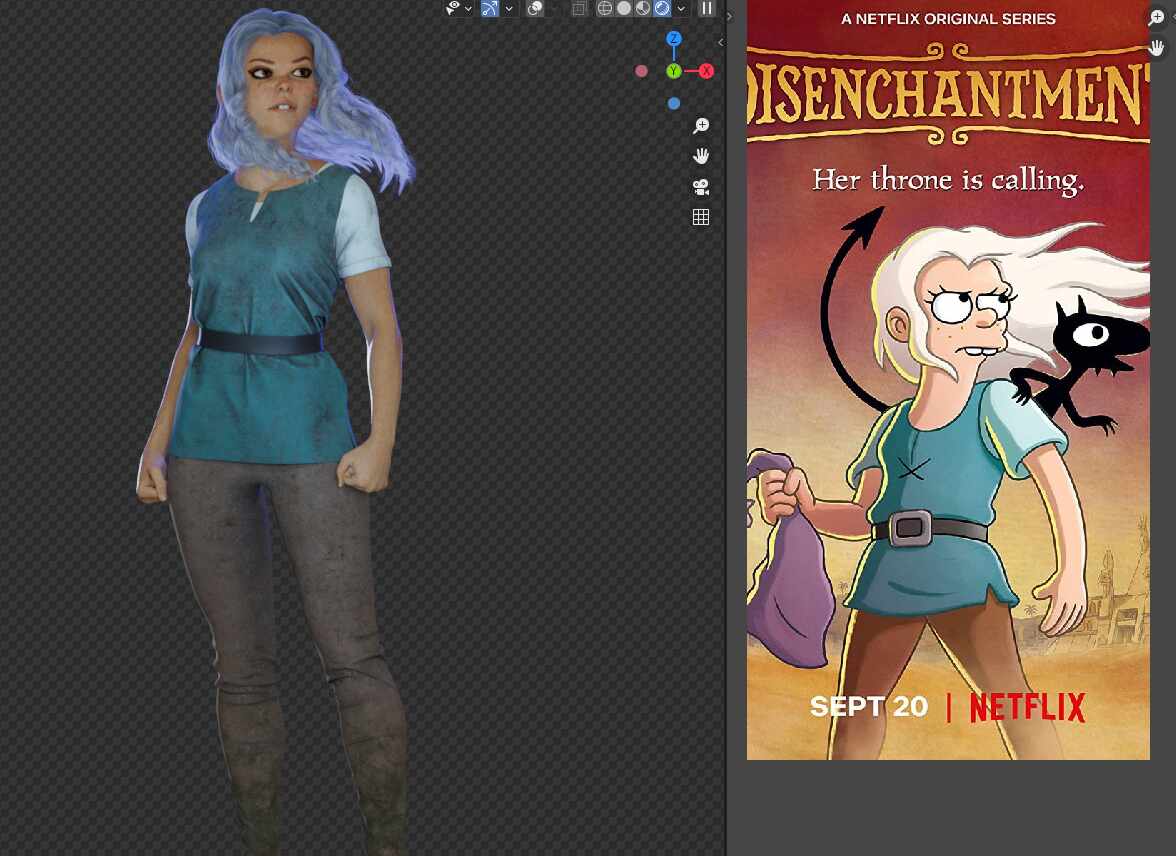The width and height of the screenshot is (1176, 856).
Task: Expand the visibility filter dropdown arrow
Action: [468, 9]
